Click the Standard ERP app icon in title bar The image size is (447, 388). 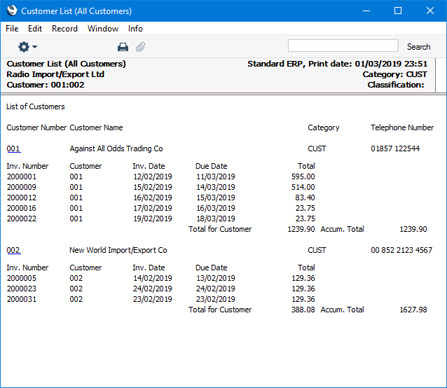(12, 10)
